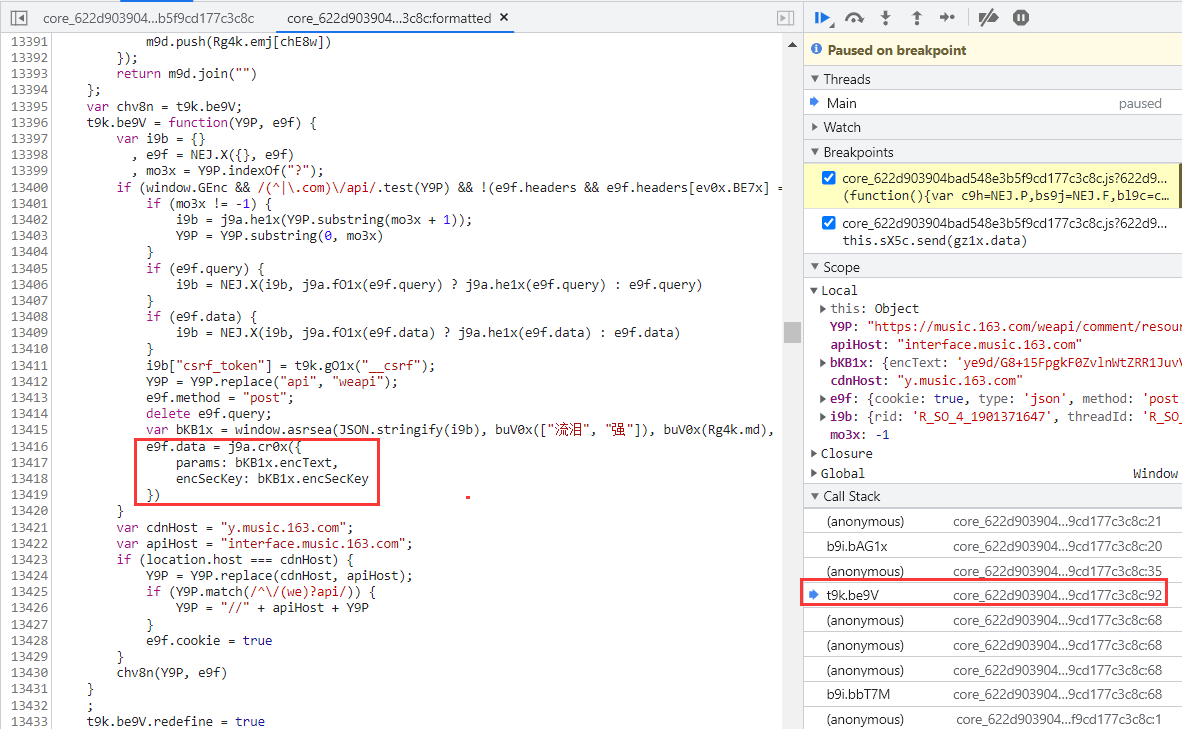Show the file navigator sidebar
This screenshot has width=1182, height=729.
click(x=18, y=18)
